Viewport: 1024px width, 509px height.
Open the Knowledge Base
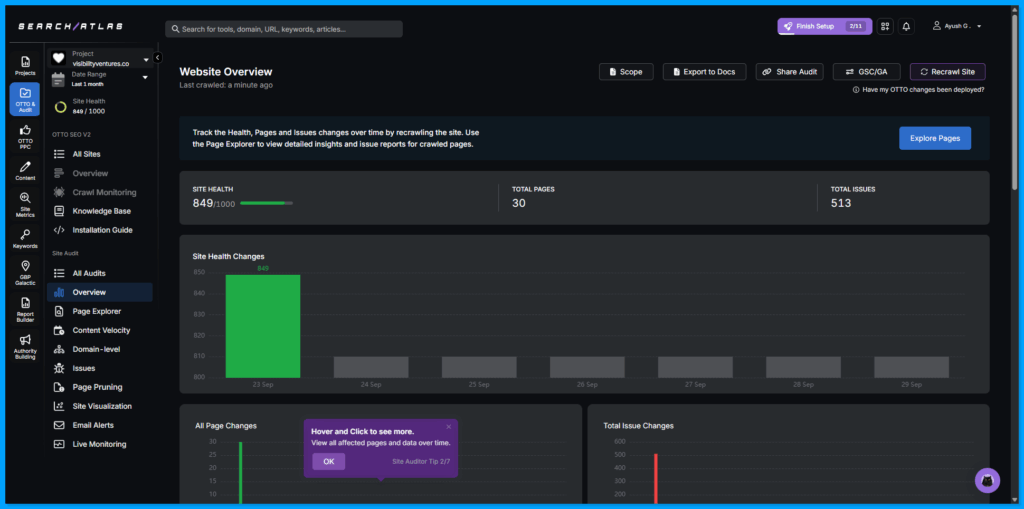click(101, 211)
